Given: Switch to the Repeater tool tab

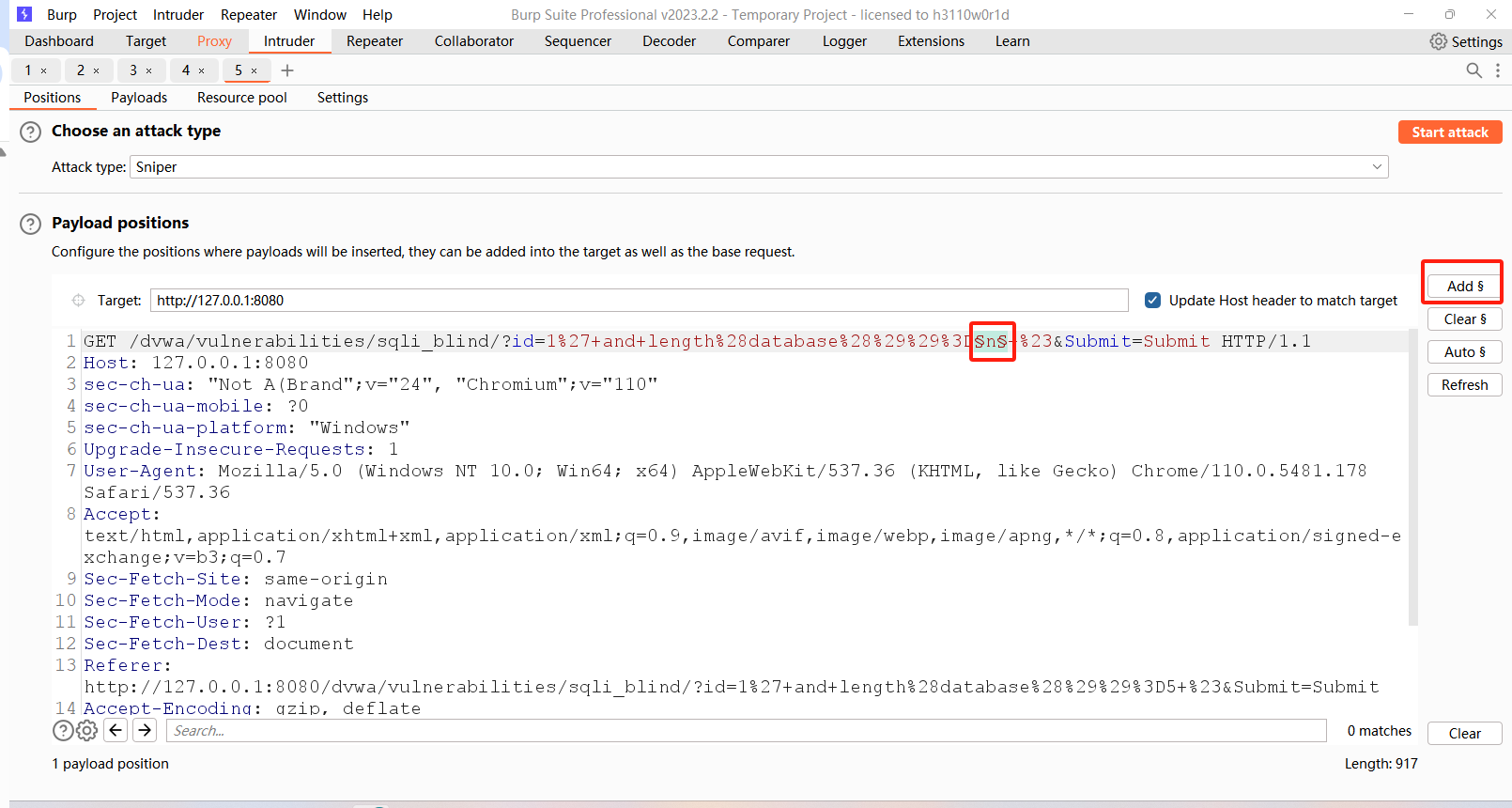Looking at the screenshot, I should [375, 41].
